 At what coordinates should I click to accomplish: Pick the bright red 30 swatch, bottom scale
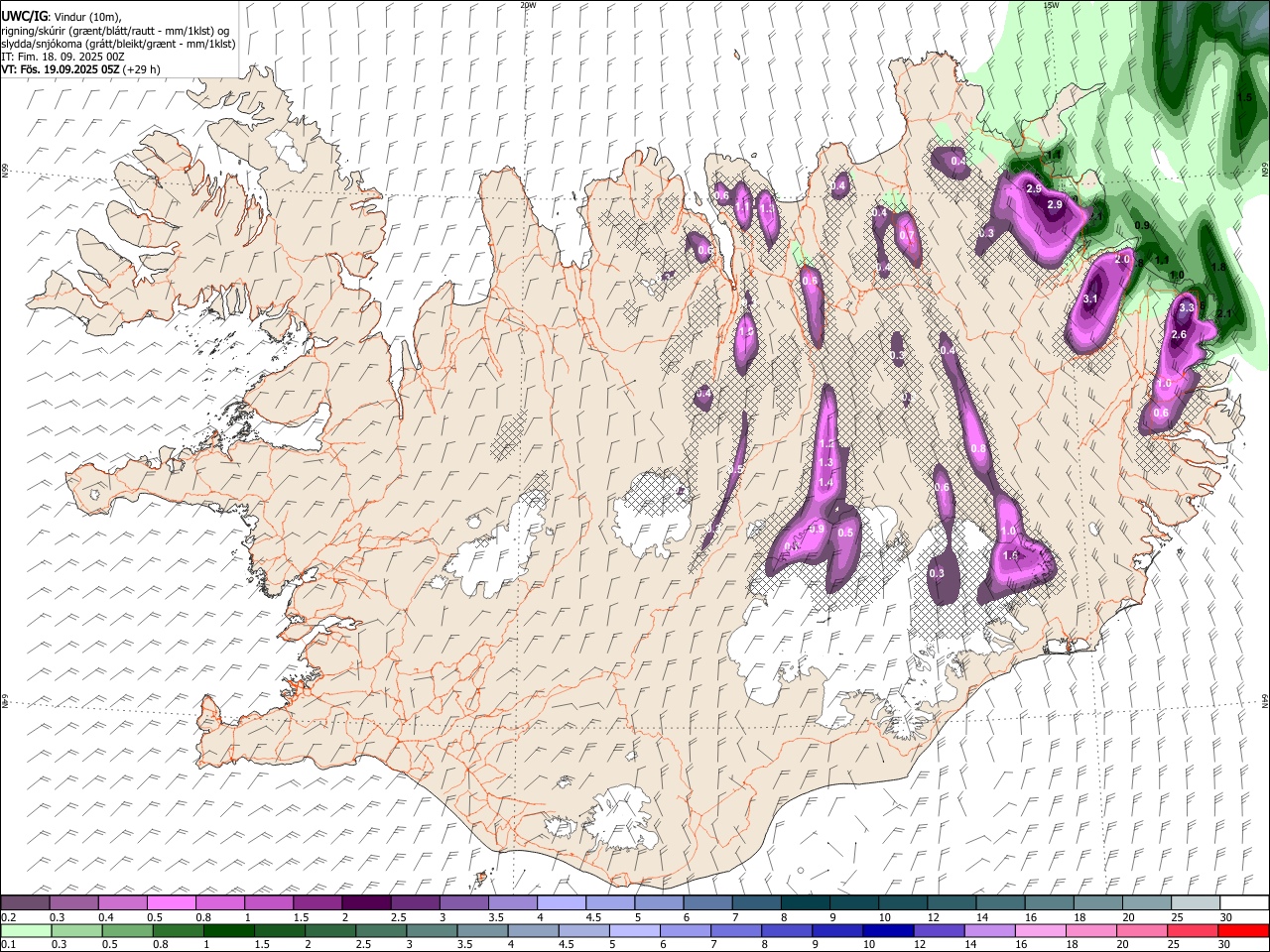pos(1243,930)
